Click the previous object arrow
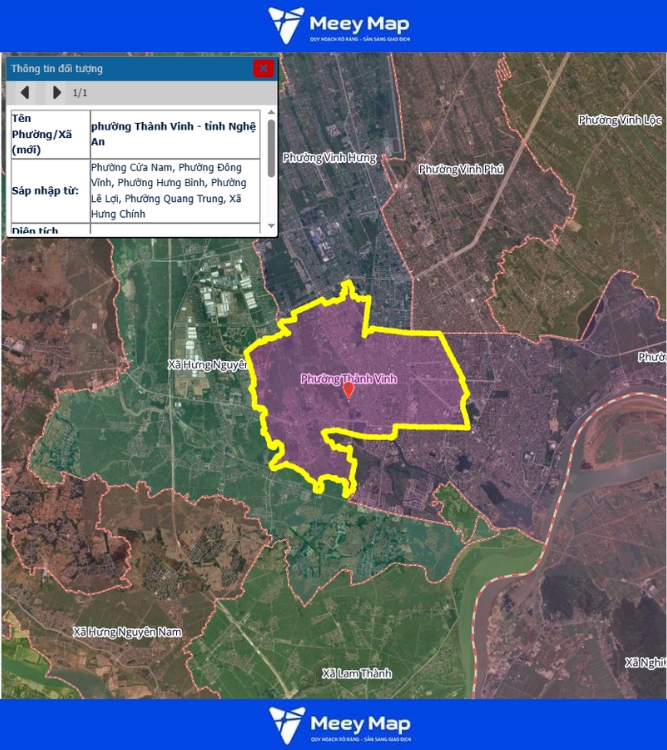This screenshot has width=667, height=750. [x=25, y=93]
